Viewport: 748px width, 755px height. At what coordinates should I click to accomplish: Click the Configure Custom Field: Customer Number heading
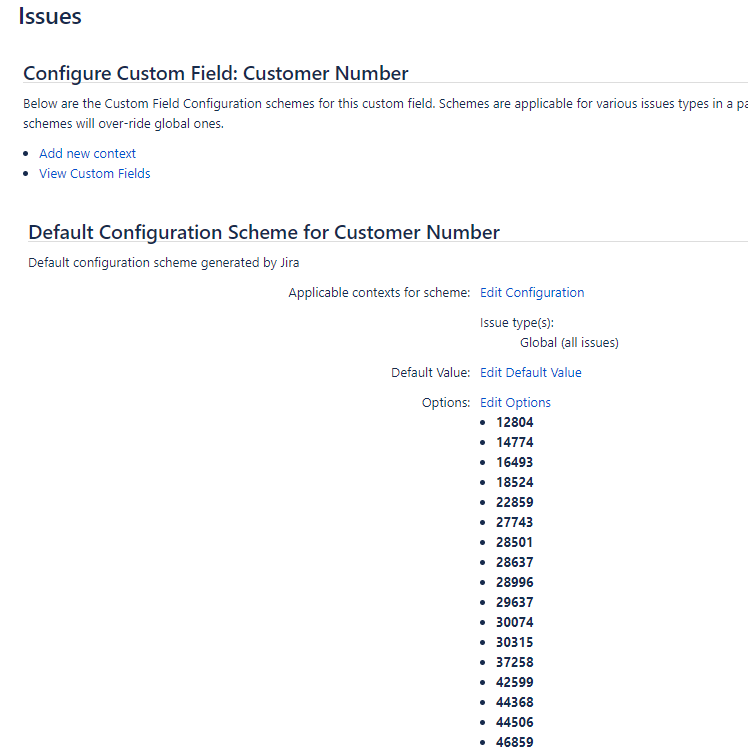coord(215,73)
